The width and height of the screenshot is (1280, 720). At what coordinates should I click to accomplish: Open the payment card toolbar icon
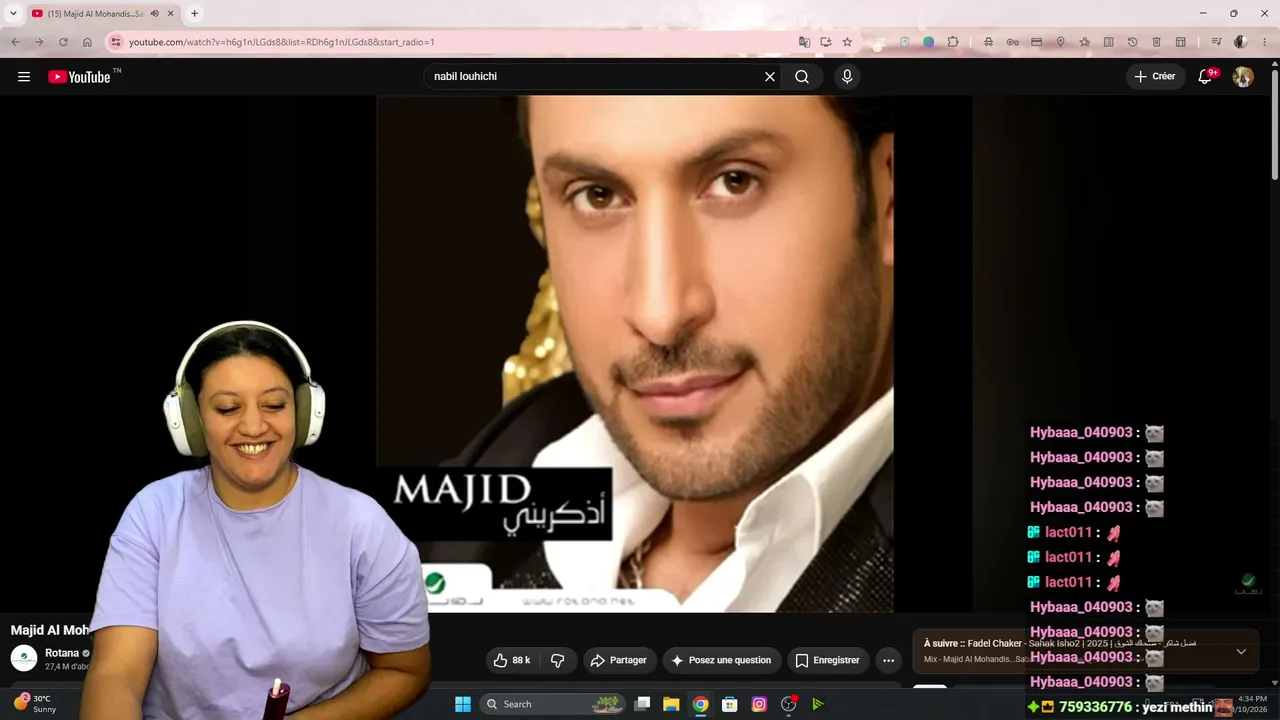[1036, 42]
